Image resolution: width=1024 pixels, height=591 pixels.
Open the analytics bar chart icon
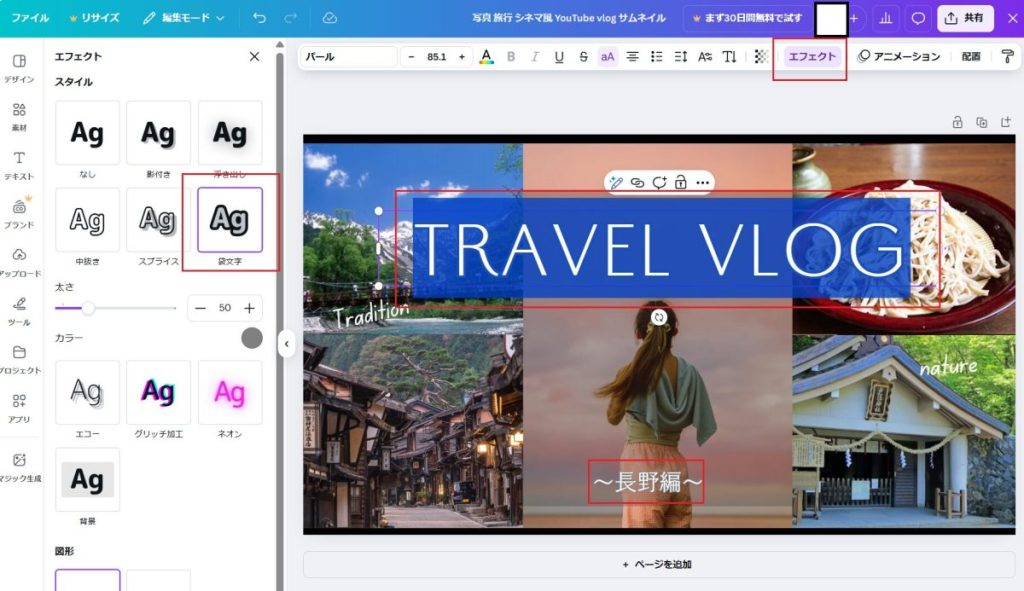tap(885, 18)
